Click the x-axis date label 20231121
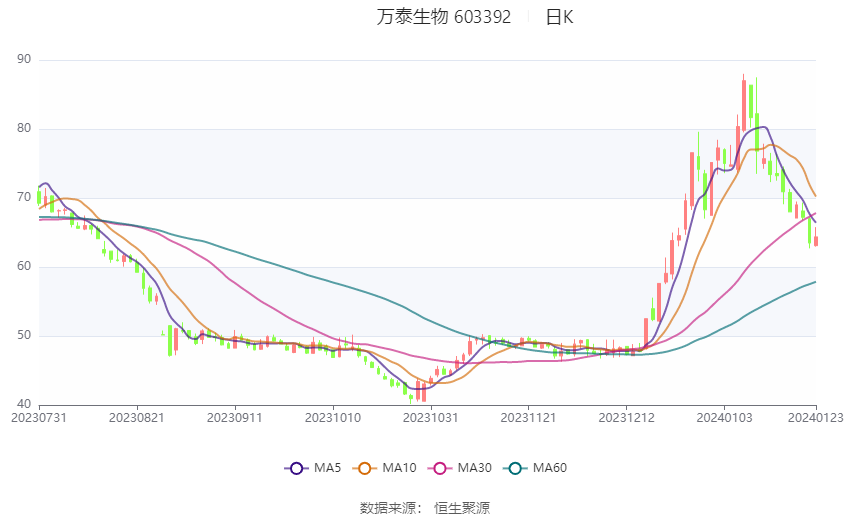Image resolution: width=850 pixels, height=516 pixels. point(528,418)
